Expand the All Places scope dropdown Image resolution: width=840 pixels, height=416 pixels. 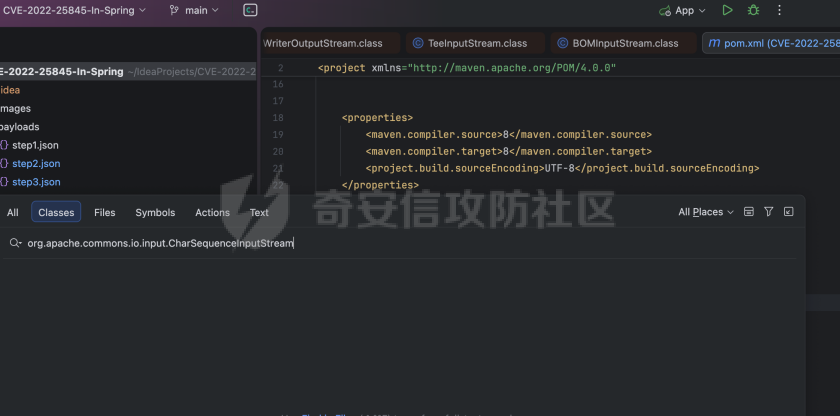pos(705,212)
